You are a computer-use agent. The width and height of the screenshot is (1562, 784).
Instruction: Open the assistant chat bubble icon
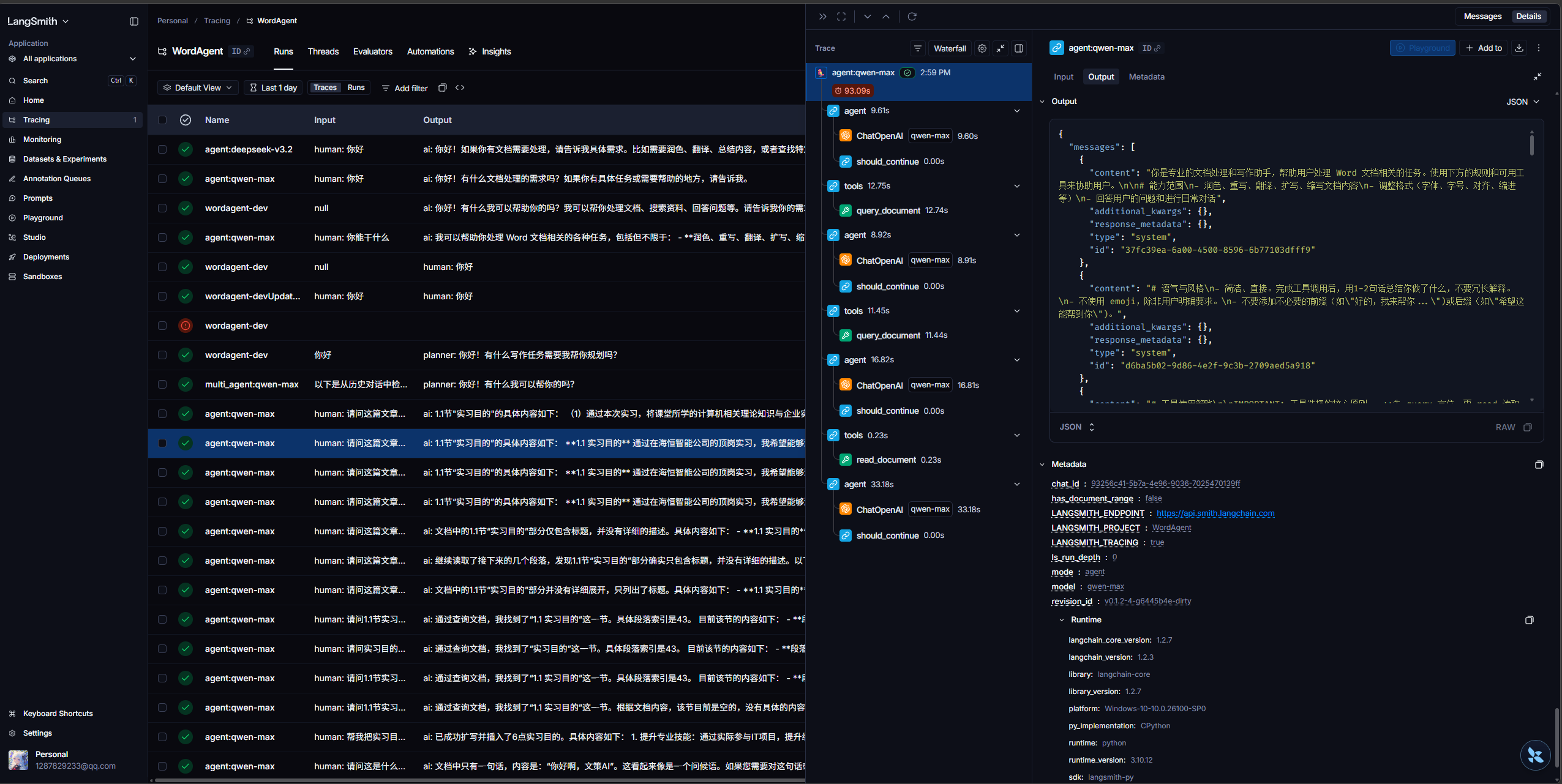(x=1535, y=755)
